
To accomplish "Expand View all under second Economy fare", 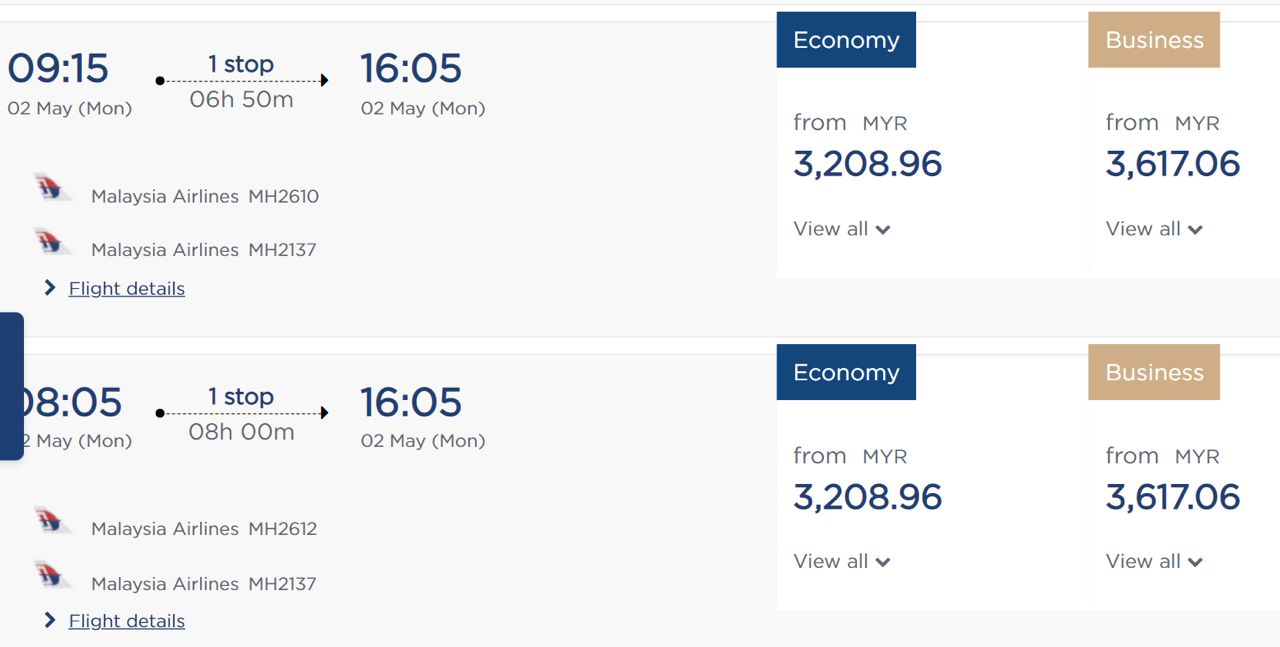I will click(841, 562).
